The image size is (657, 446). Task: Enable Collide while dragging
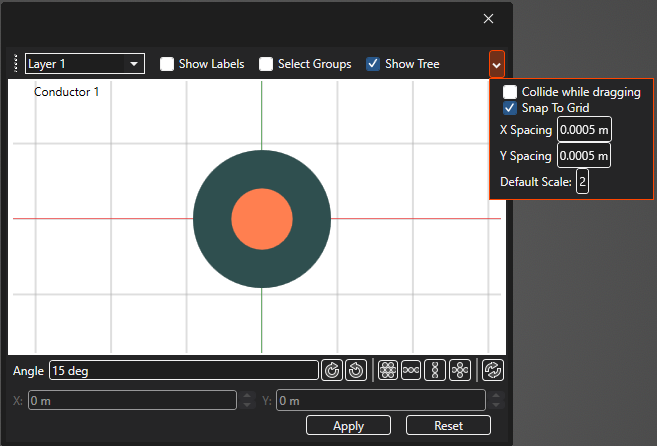[510, 92]
